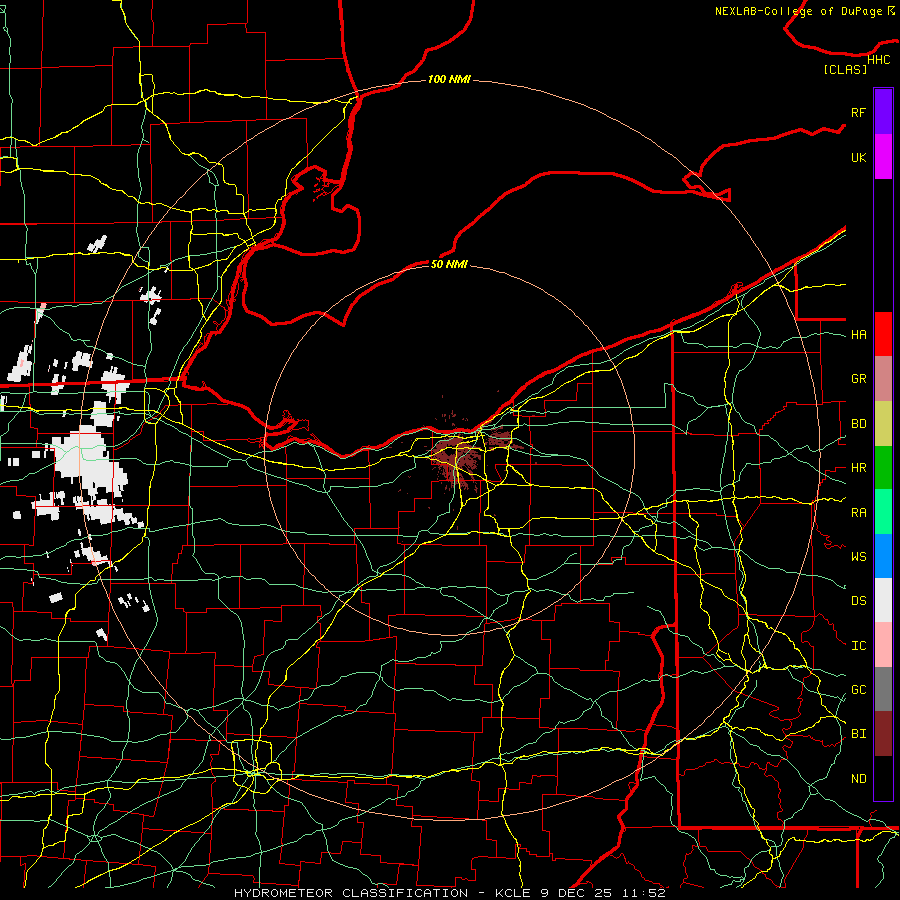Click the ND black legend color block
The width and height of the screenshot is (900, 900).
[883, 778]
